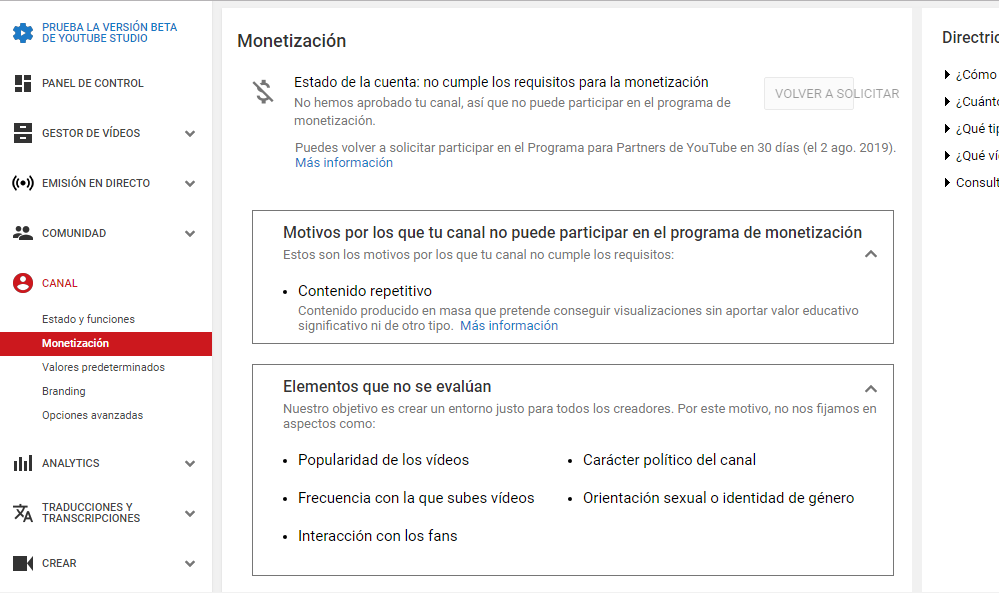Click Orientación sexual o identidad de género
Viewport: 999px width, 593px height.
tap(719, 498)
